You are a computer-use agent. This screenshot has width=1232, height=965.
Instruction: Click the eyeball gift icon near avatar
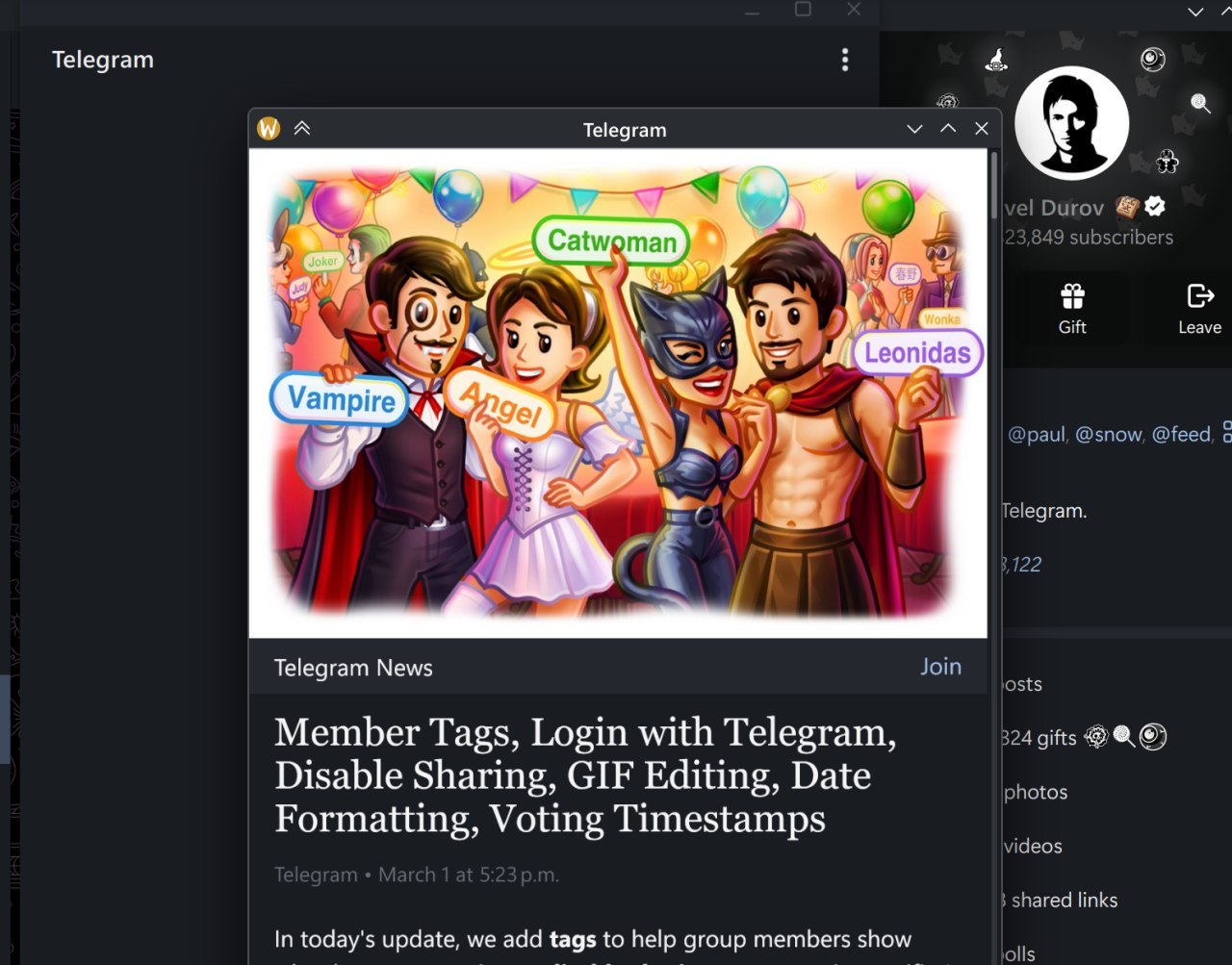(x=1152, y=60)
